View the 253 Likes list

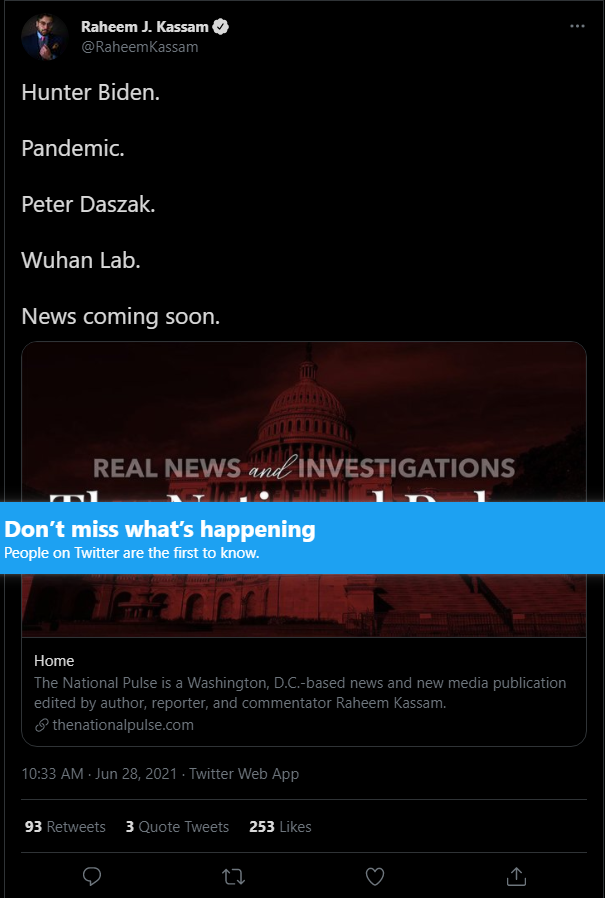(280, 826)
